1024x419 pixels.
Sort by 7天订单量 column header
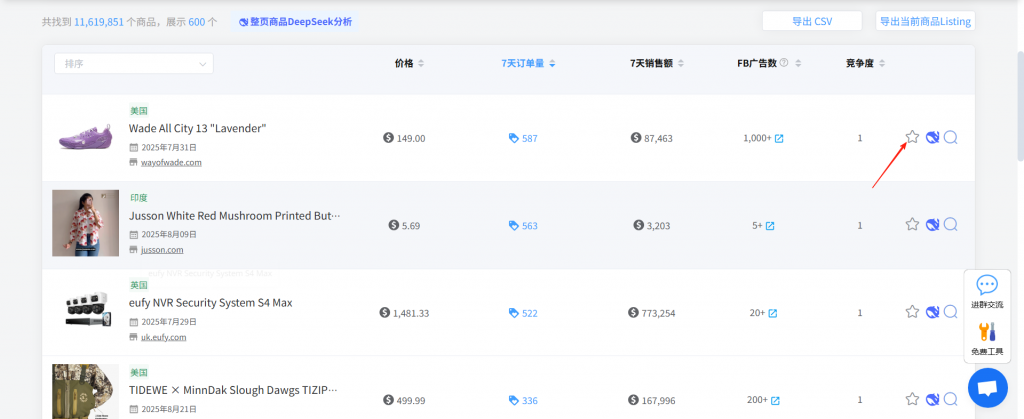pos(528,63)
